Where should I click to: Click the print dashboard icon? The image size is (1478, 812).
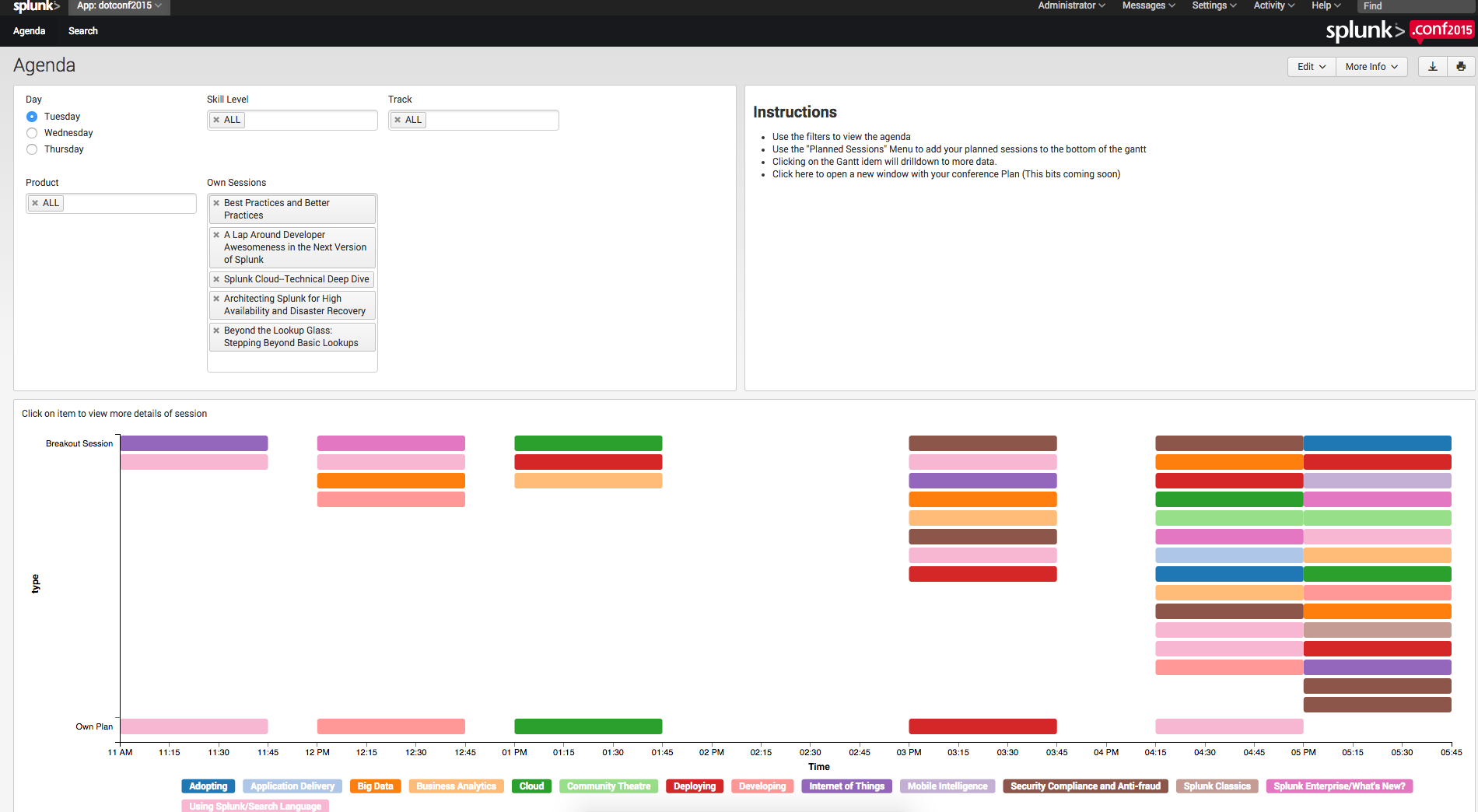(1460, 67)
